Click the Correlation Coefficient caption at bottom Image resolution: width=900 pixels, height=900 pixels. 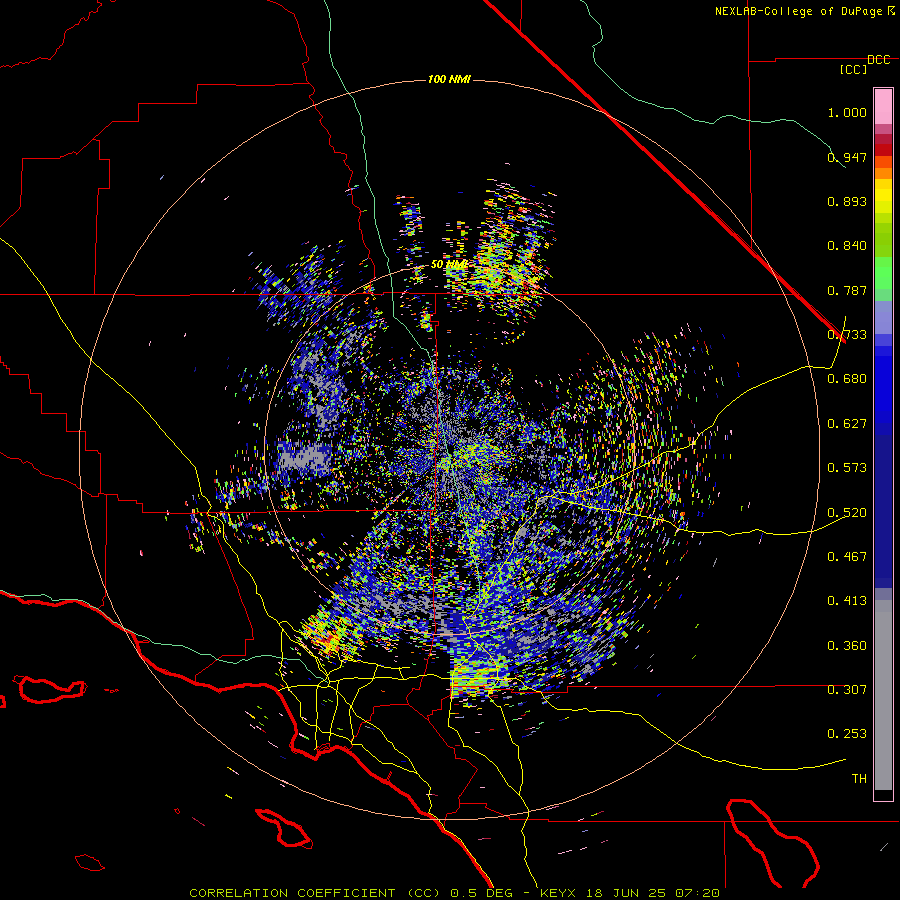click(454, 893)
